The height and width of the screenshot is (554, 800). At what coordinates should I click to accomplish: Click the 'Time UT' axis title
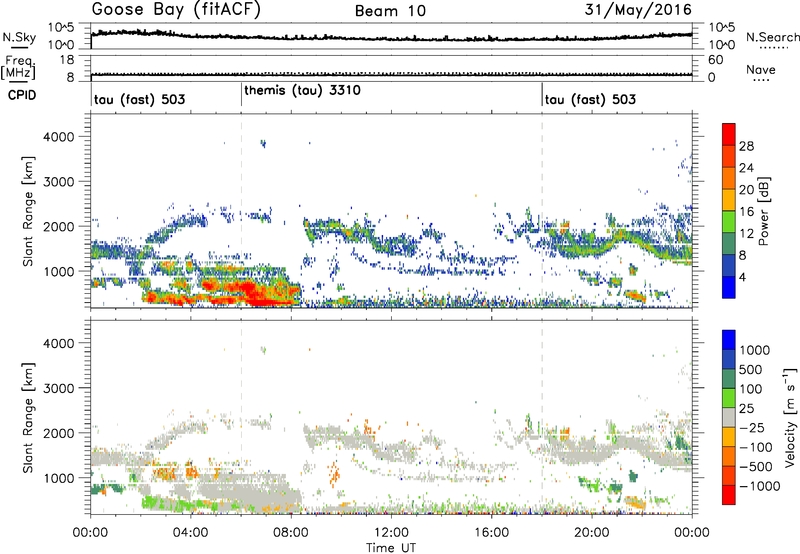[391, 548]
